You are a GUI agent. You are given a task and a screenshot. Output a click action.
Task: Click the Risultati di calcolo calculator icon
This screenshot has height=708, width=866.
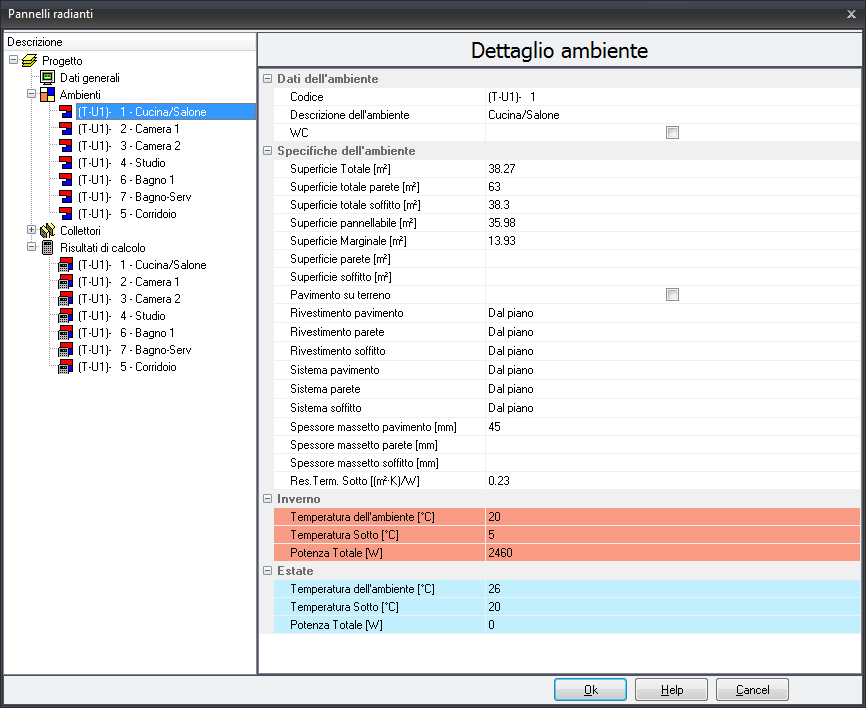[47, 248]
